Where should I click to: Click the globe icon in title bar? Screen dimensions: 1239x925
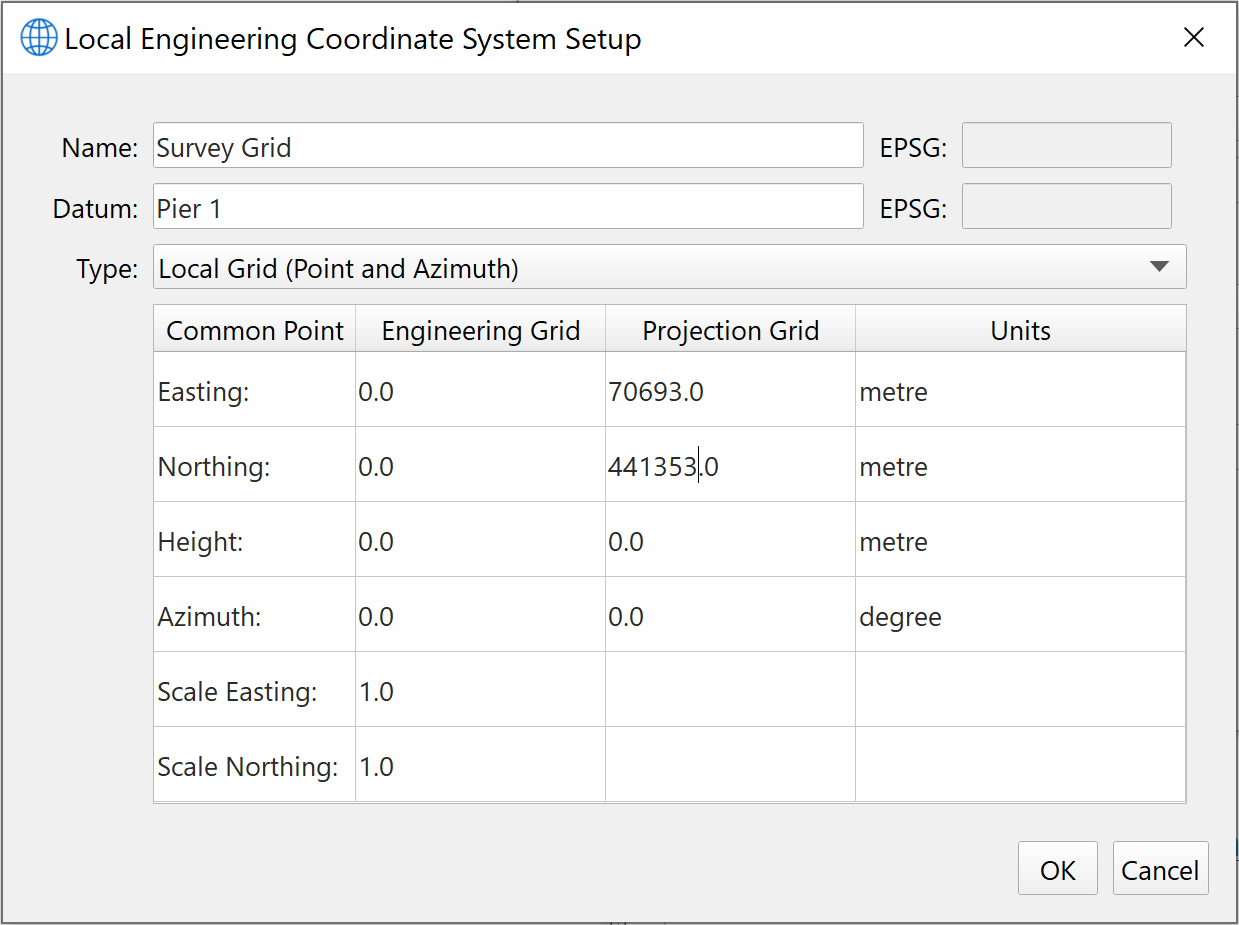(x=39, y=38)
